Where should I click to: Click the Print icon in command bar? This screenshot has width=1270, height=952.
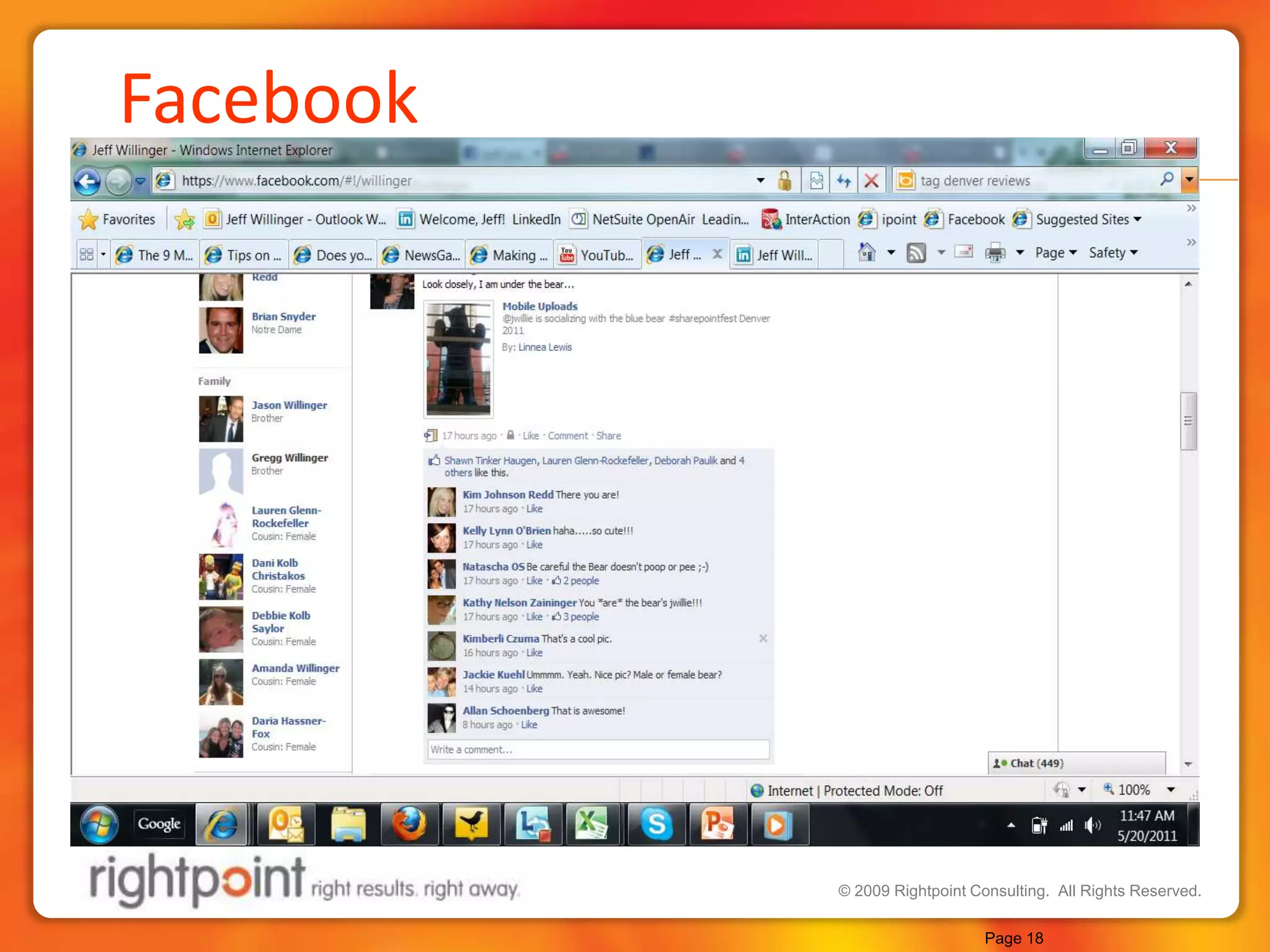(x=995, y=253)
